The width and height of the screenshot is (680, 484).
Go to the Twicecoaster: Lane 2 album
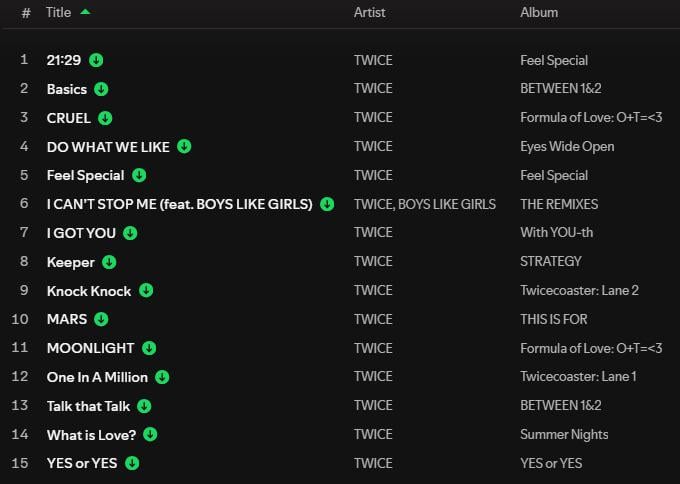tap(579, 291)
